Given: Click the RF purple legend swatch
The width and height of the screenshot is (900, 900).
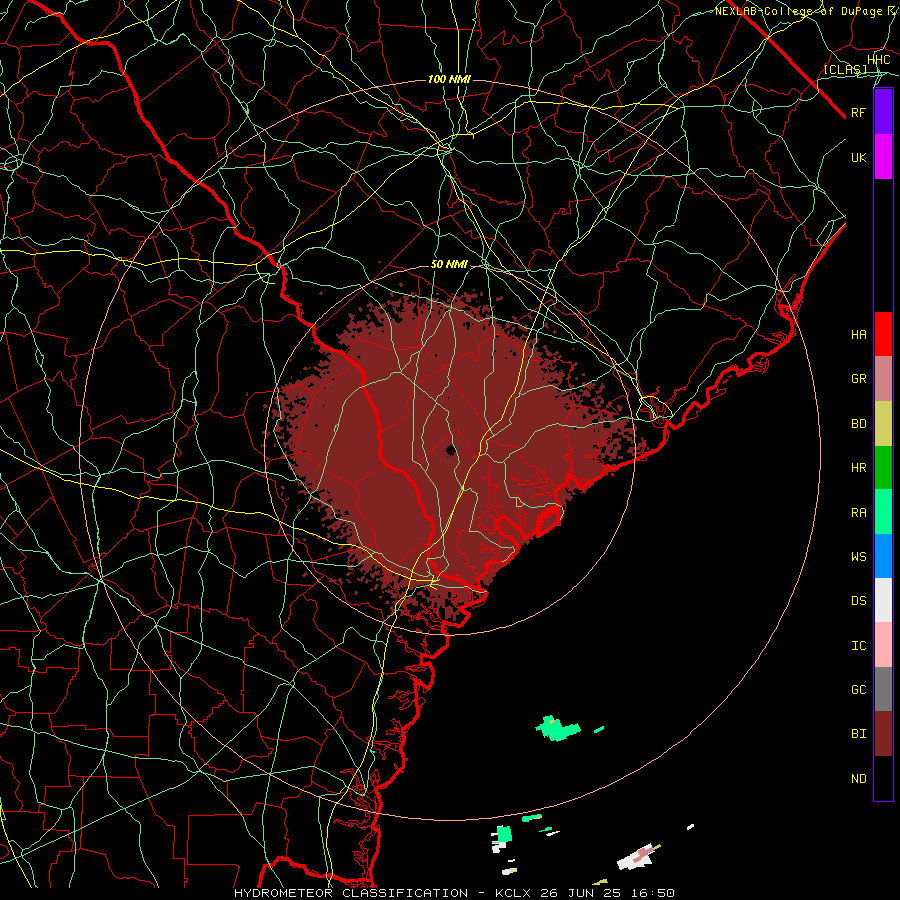Looking at the screenshot, I should (883, 112).
